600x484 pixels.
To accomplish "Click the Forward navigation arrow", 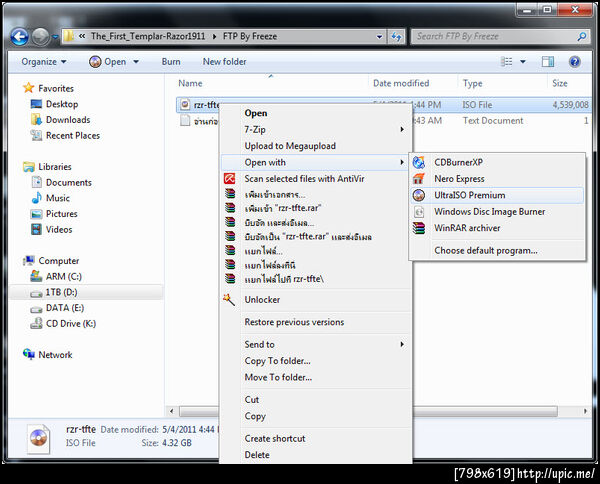I will click(40, 37).
